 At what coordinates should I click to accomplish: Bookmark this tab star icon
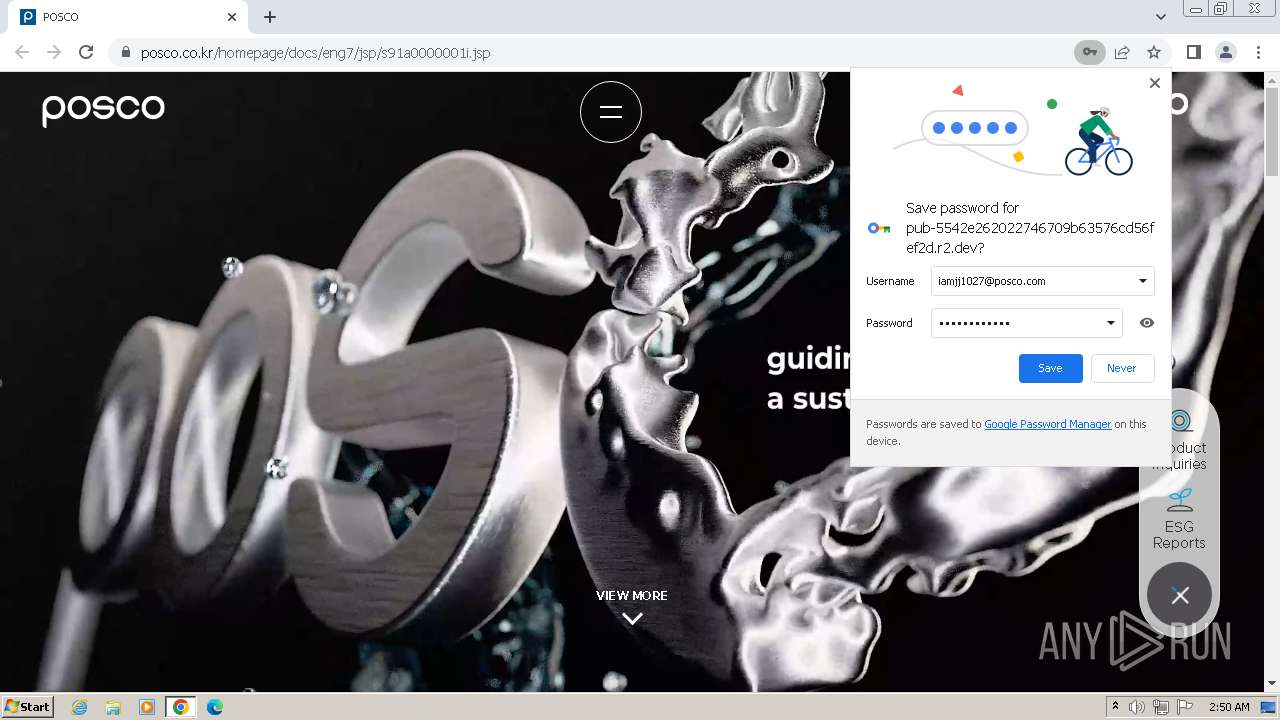(x=1154, y=52)
